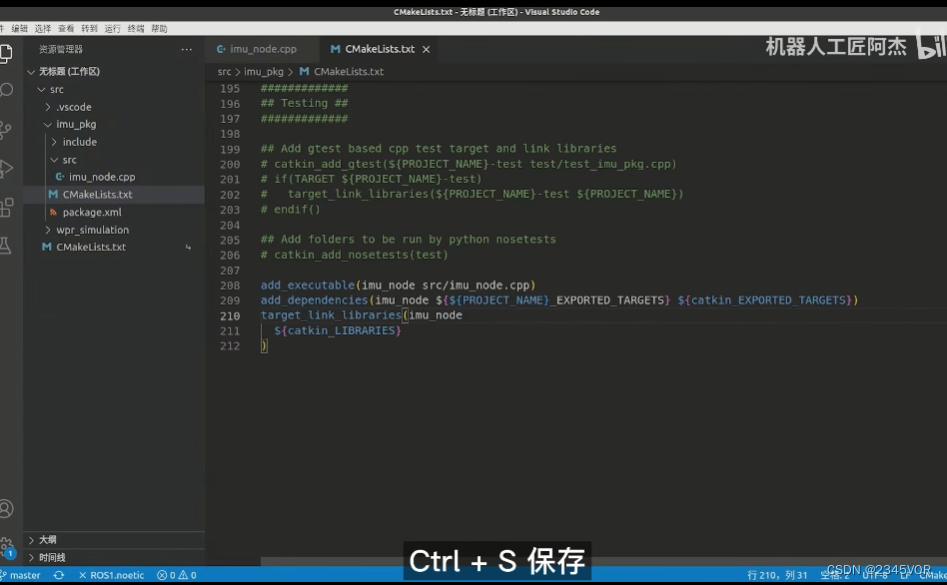Click the master branch in status bar
Viewport: 947px width, 585px height.
[25, 575]
